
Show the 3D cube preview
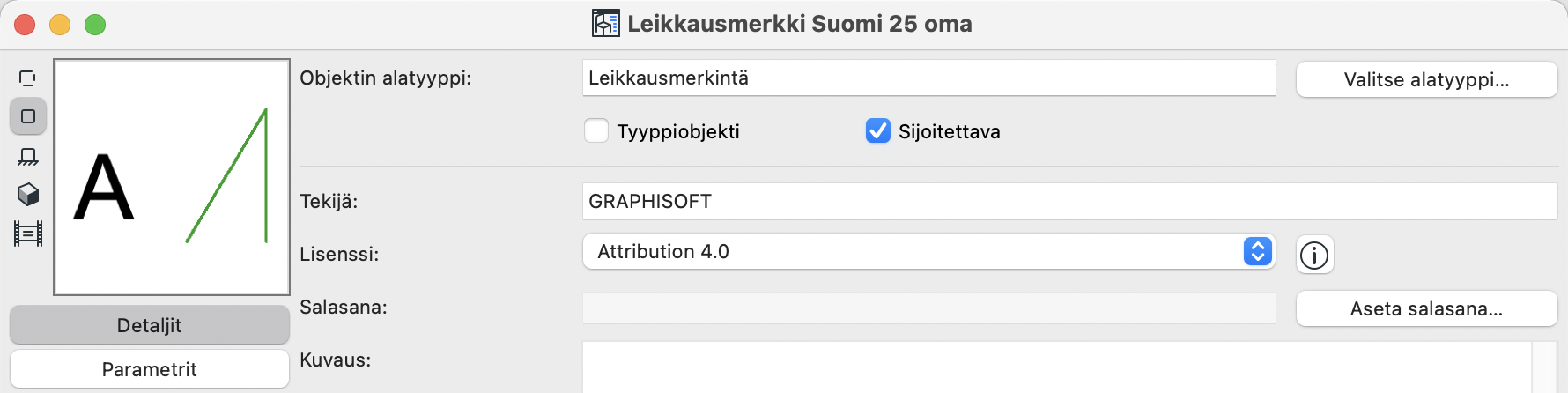[x=28, y=194]
